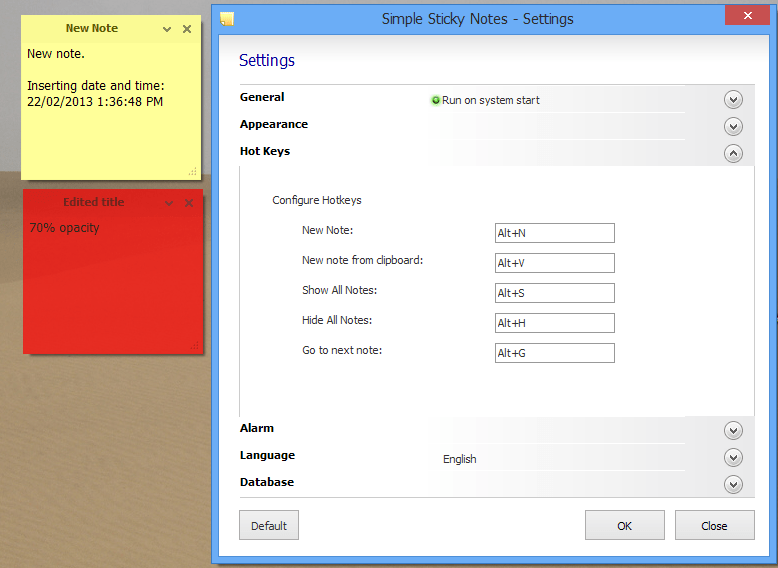This screenshot has height=568, width=778.
Task: Select the Database settings heading
Action: click(267, 482)
